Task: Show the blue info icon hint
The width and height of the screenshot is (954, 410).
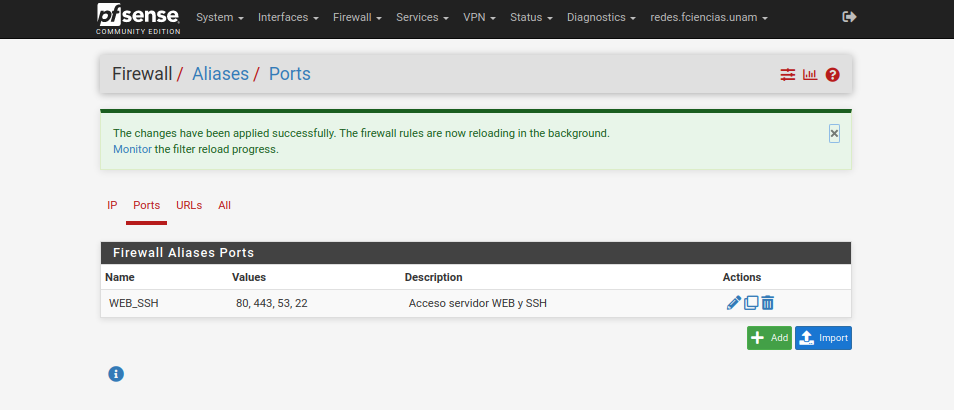Action: point(116,374)
